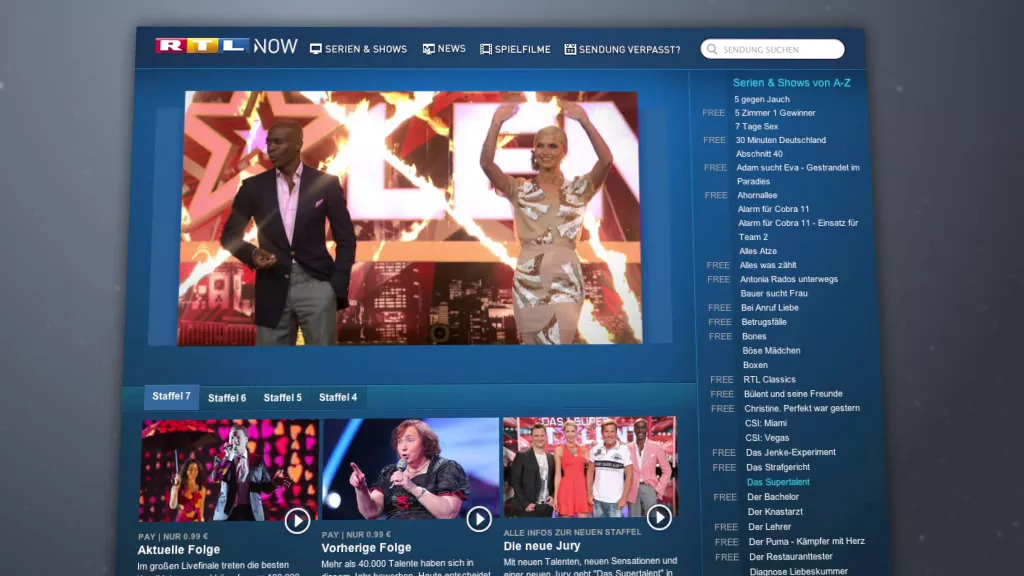Open the Vorherige Folge thumbnail image
This screenshot has height=576, width=1024.
(x=411, y=469)
